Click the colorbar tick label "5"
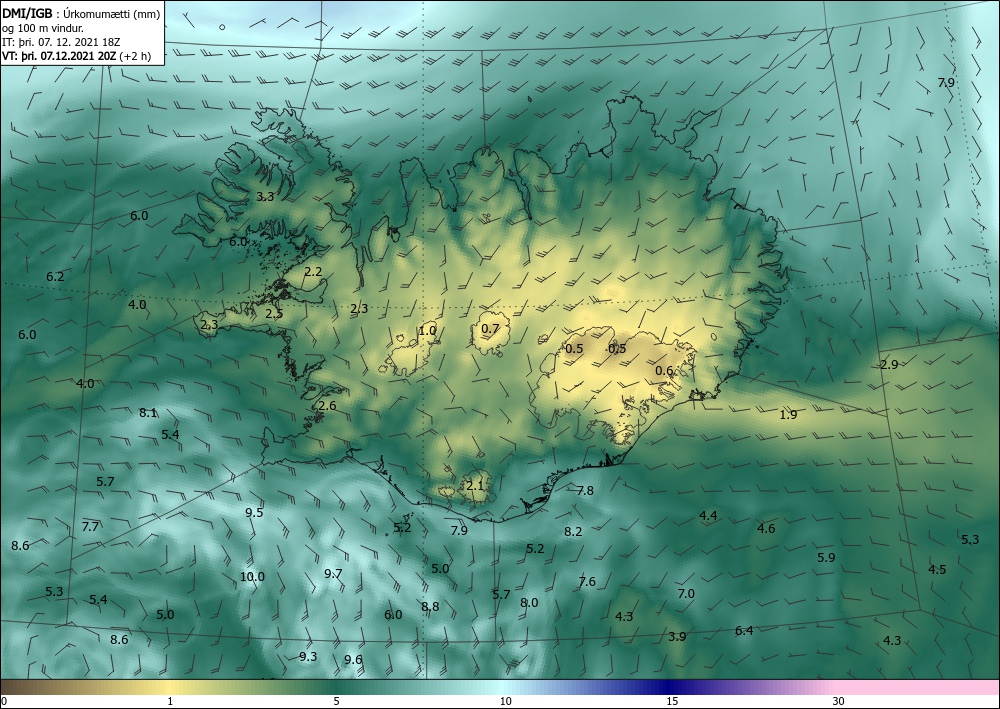This screenshot has width=1000, height=709. pos(336,702)
